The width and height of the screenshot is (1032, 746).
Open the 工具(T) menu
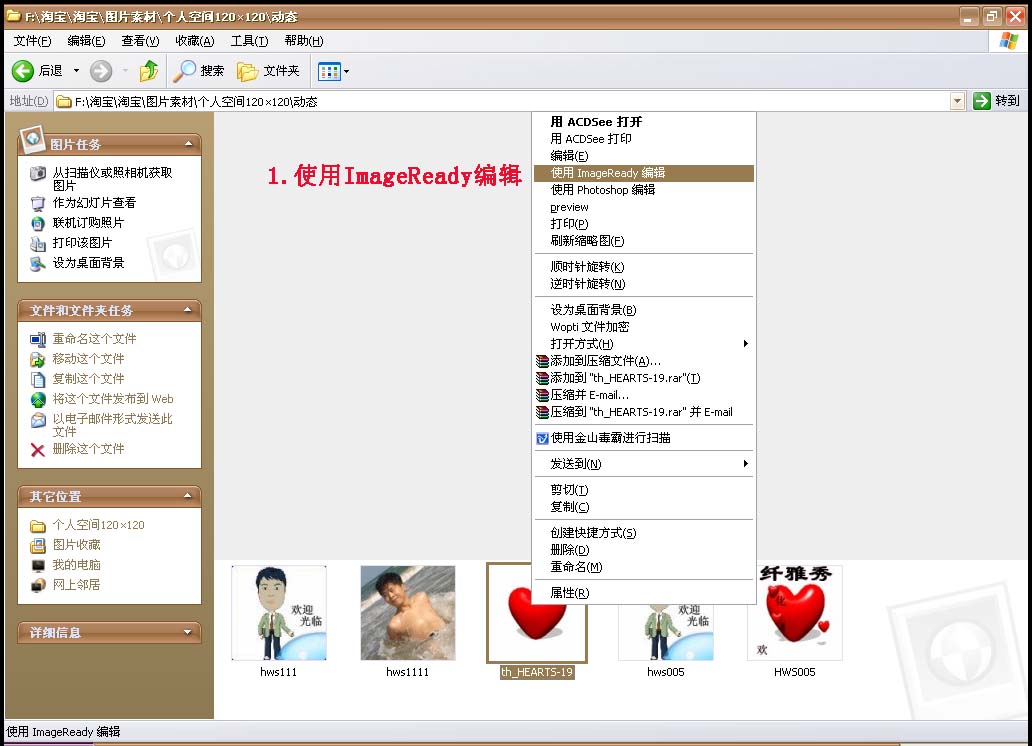click(x=249, y=41)
